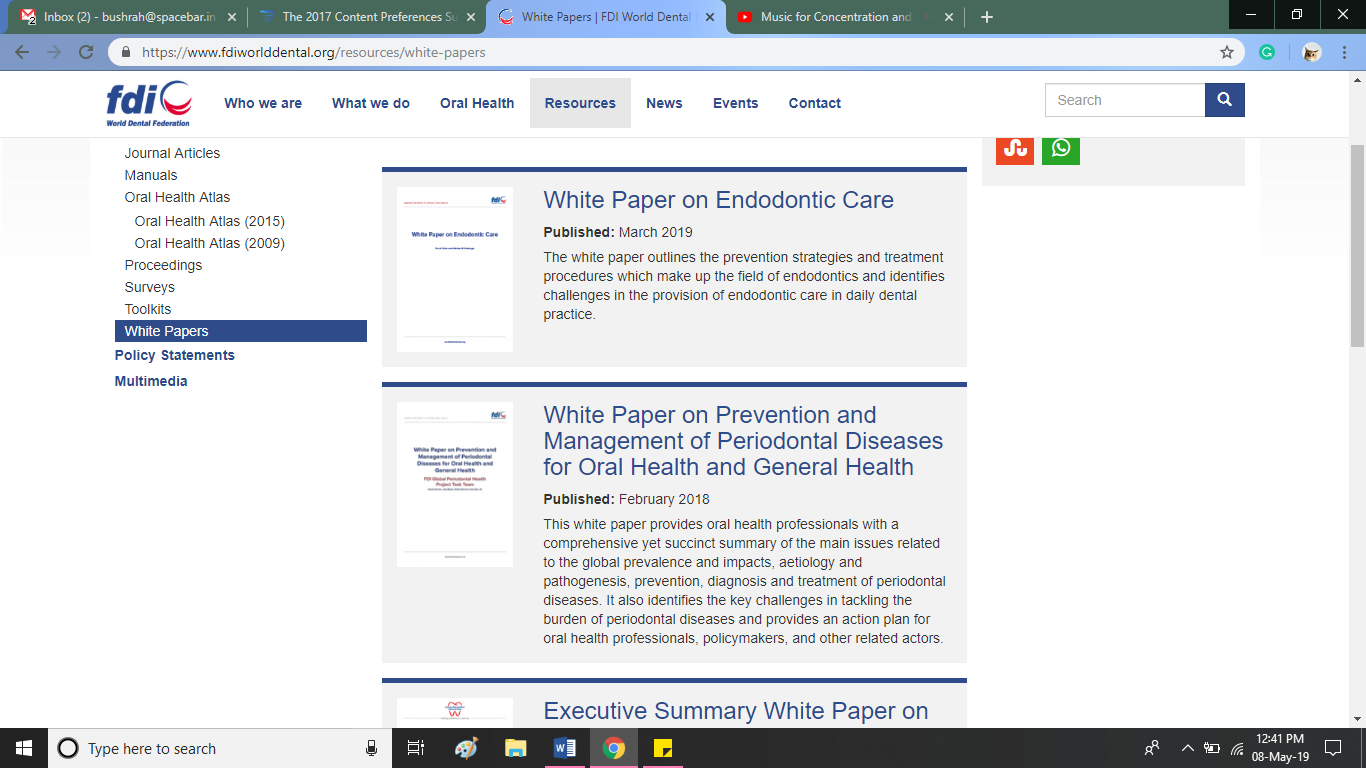
Task: Open the Oral Health Atlas sidebar link
Action: coord(177,197)
